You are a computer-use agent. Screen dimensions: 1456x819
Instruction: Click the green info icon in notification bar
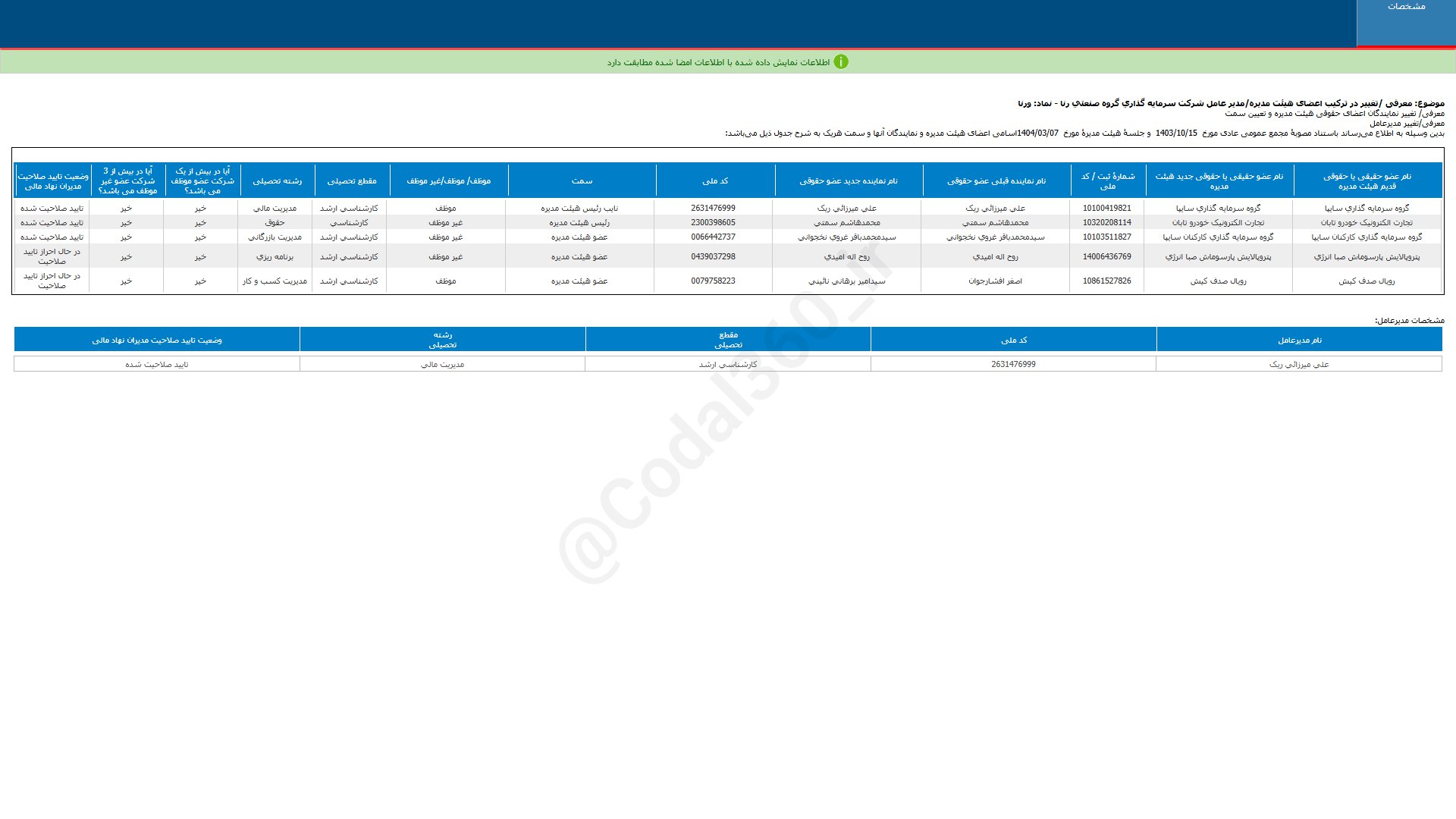[x=840, y=62]
